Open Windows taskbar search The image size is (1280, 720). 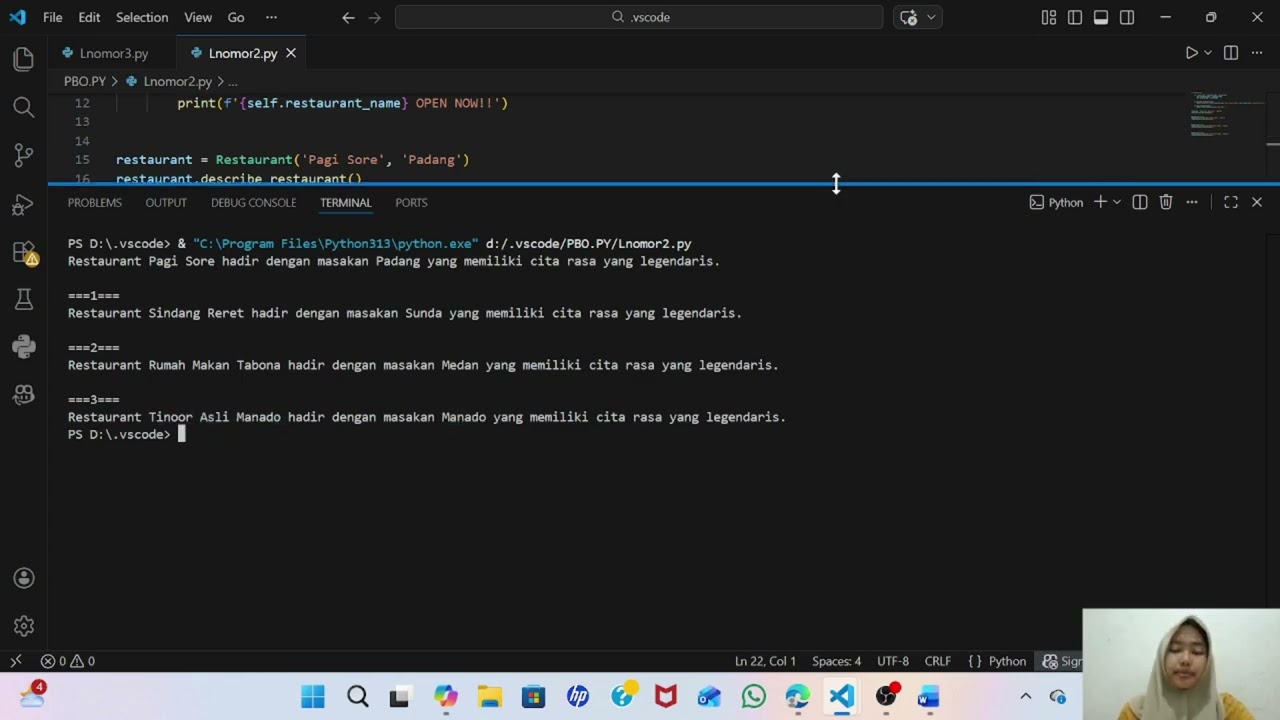coord(357,697)
